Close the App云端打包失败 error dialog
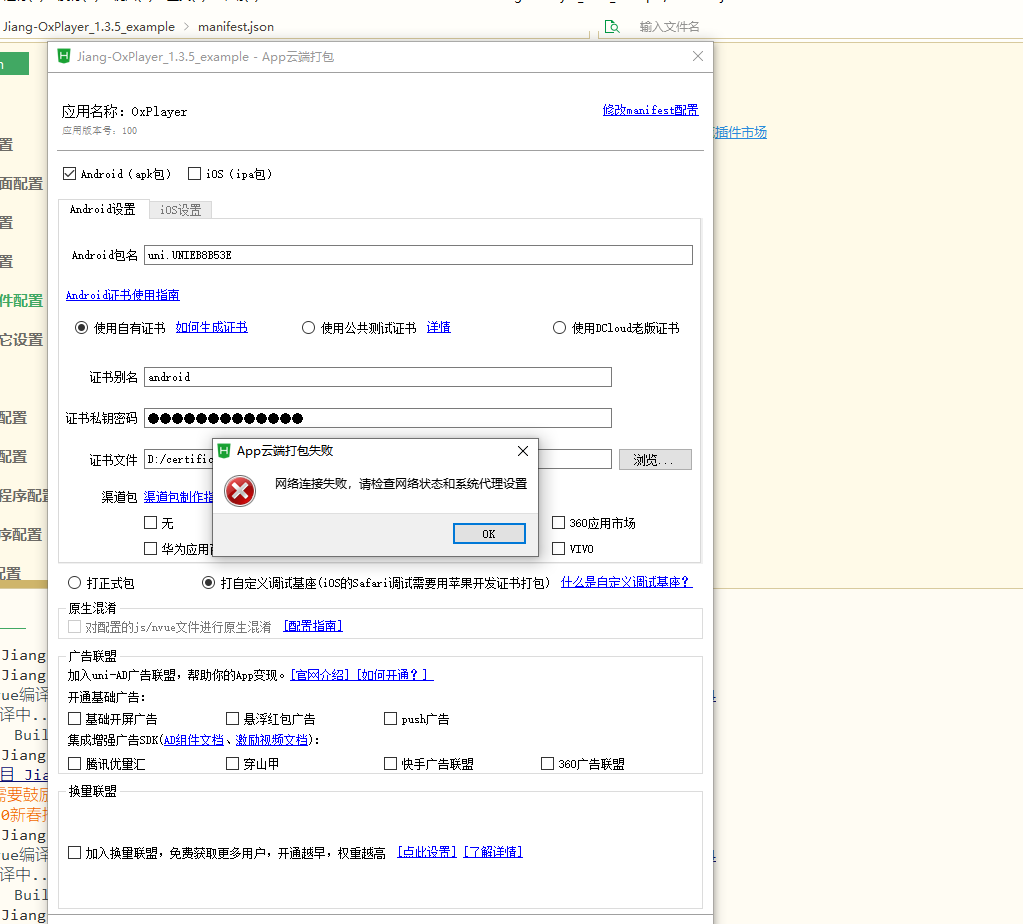Image resolution: width=1023 pixels, height=924 pixels. (522, 451)
